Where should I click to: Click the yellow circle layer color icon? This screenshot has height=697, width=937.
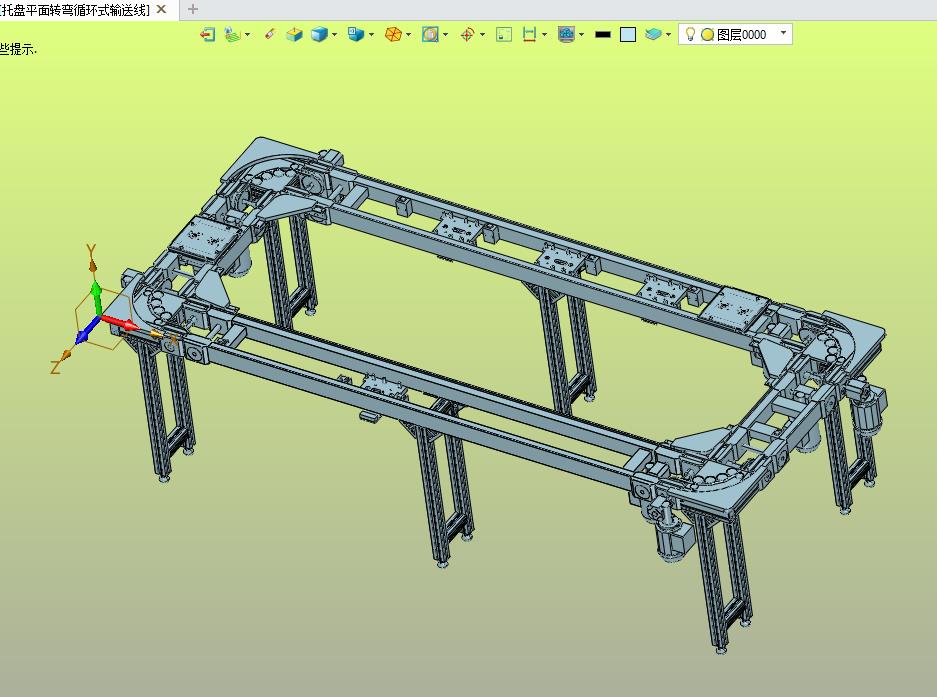point(708,35)
